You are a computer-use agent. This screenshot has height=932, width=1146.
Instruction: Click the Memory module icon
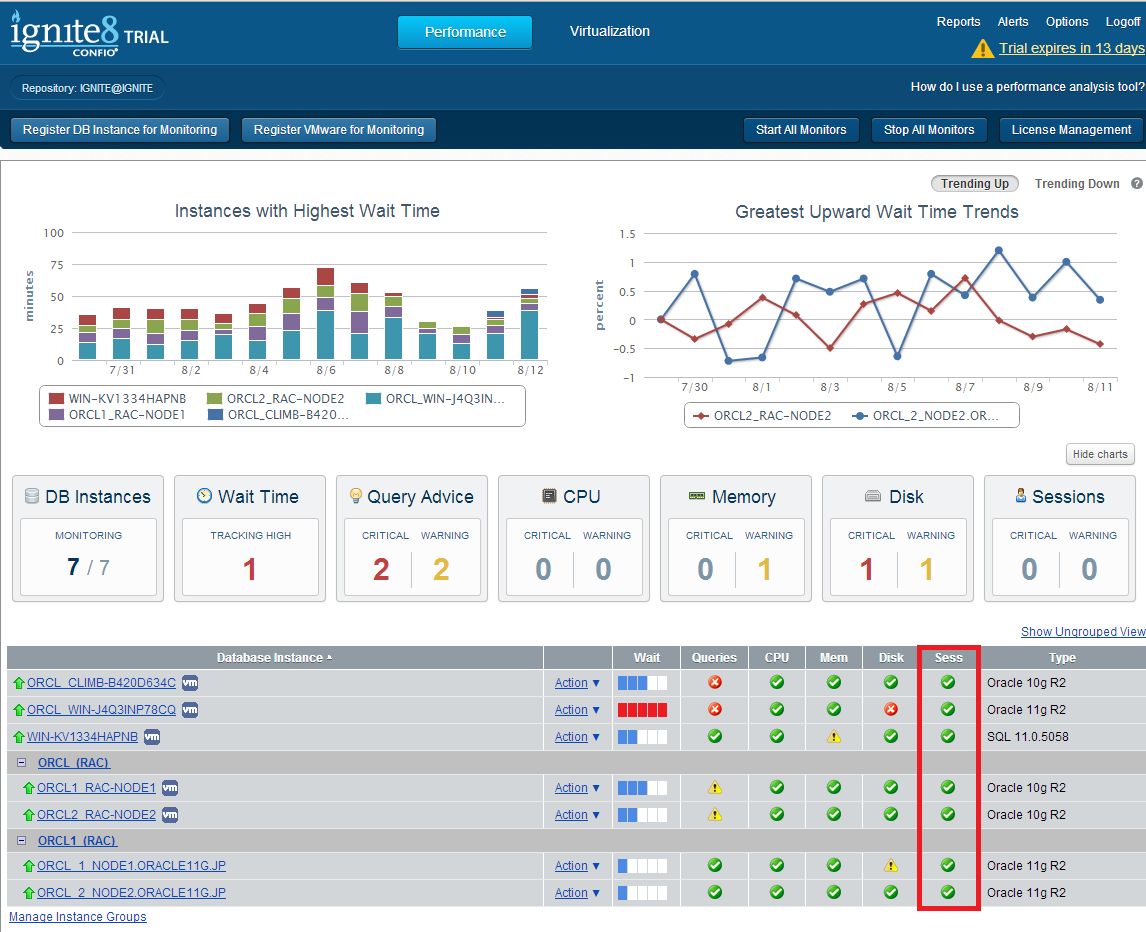pyautogui.click(x=697, y=496)
